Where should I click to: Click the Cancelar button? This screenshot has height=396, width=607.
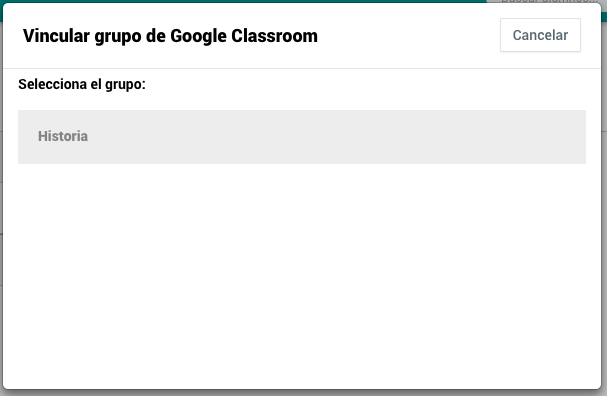pyautogui.click(x=540, y=35)
